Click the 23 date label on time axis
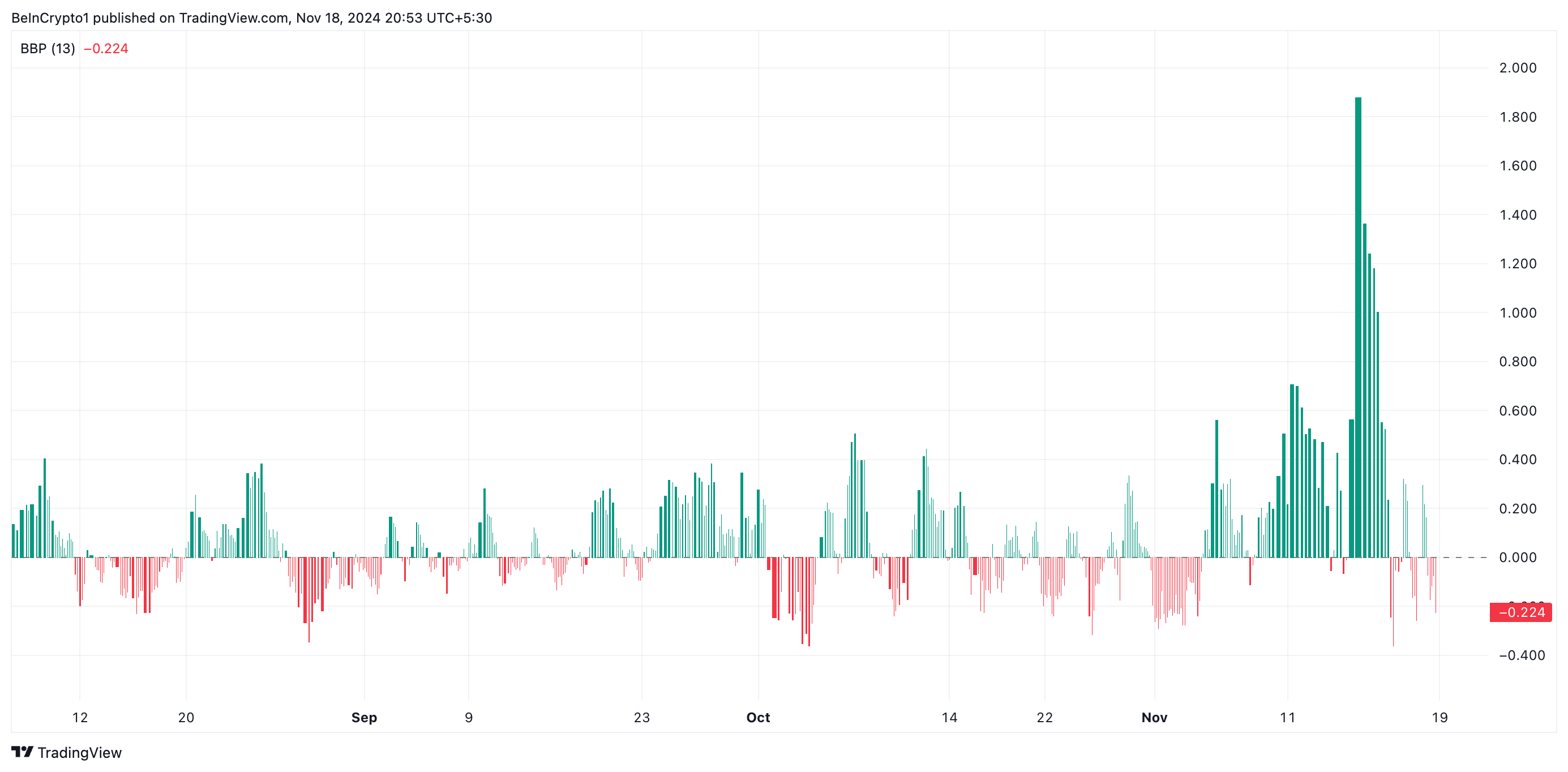 (x=641, y=717)
